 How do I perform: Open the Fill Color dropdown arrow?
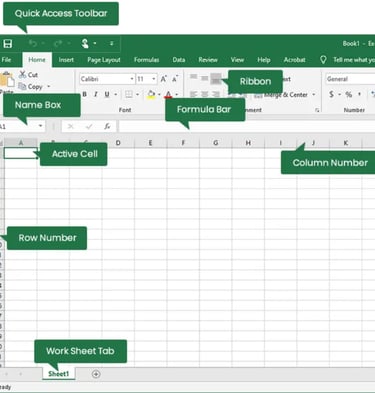pyautogui.click(x=159, y=94)
